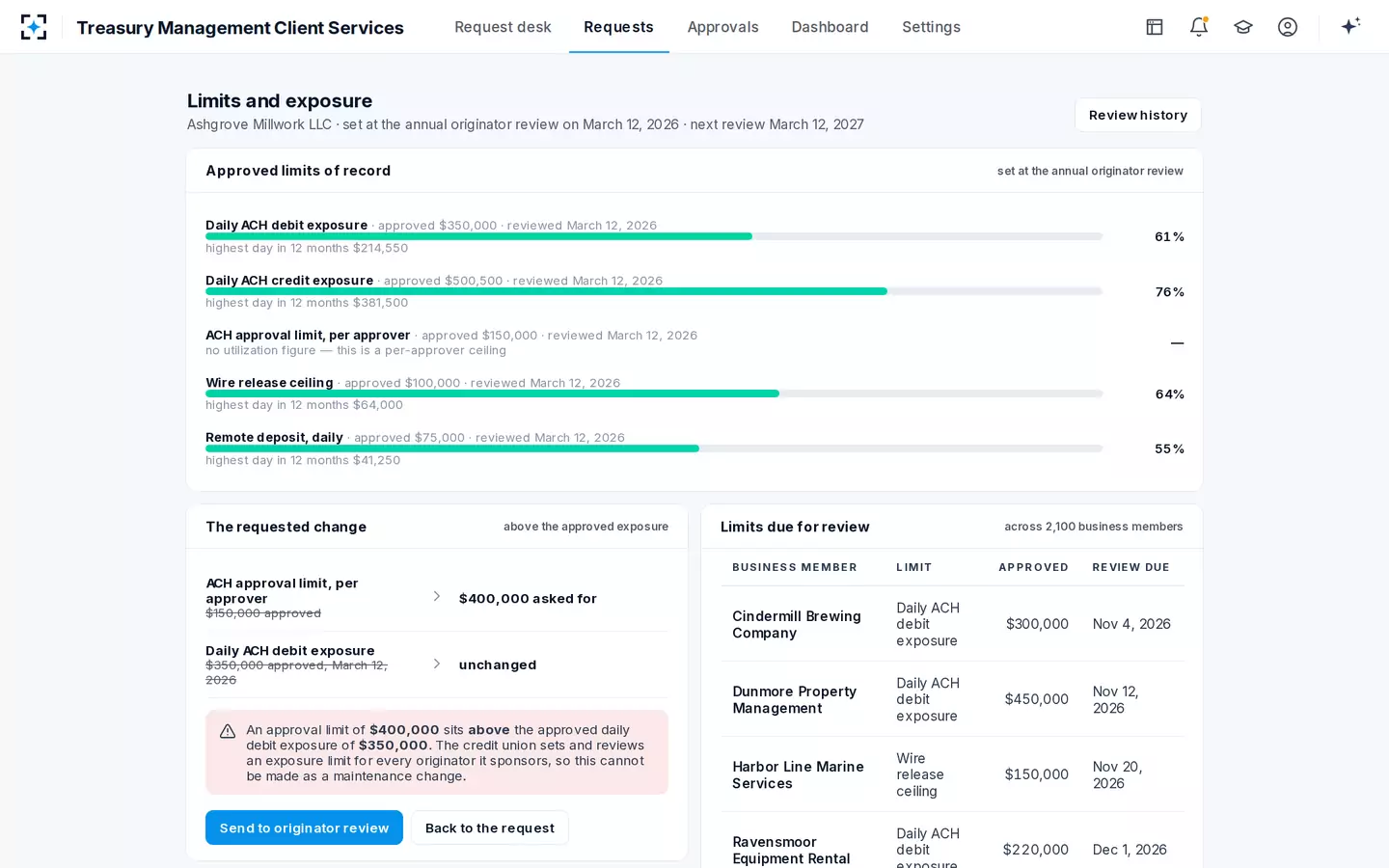Open the notifications bell
This screenshot has height=868, width=1389.
[1199, 27]
